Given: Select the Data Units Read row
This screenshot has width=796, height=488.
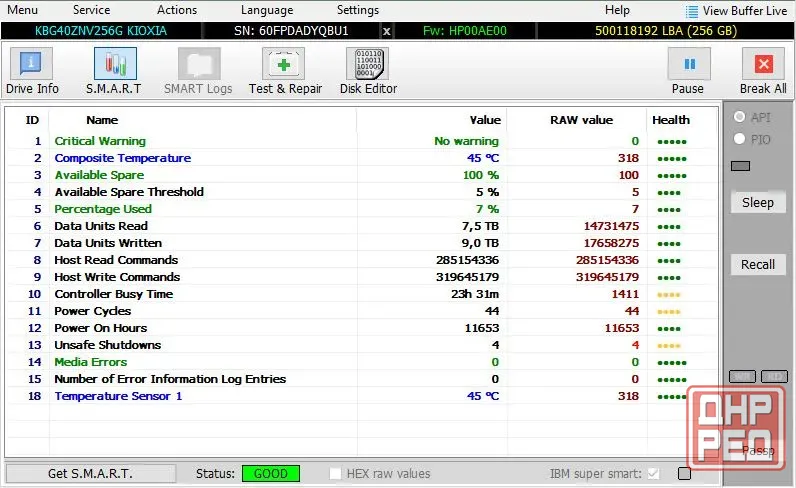Looking at the screenshot, I should pos(361,226).
